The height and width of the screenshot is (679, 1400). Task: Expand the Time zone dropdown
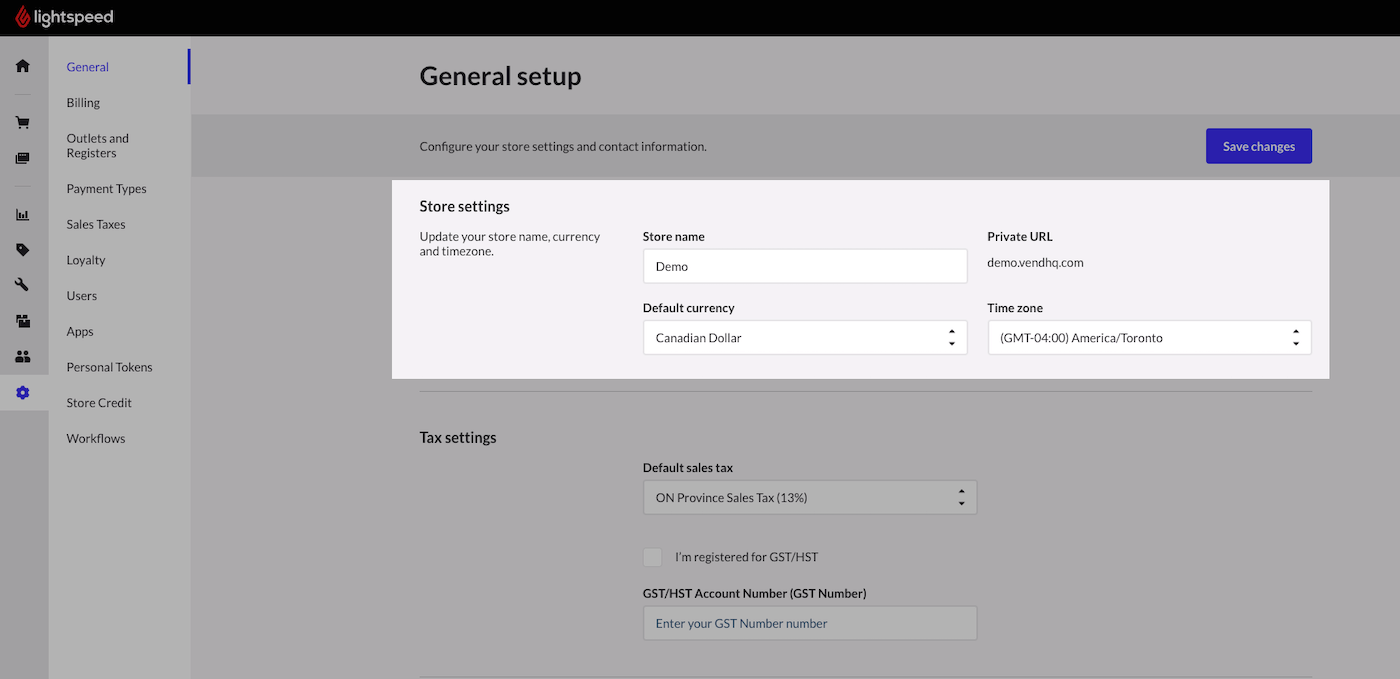(x=1149, y=338)
